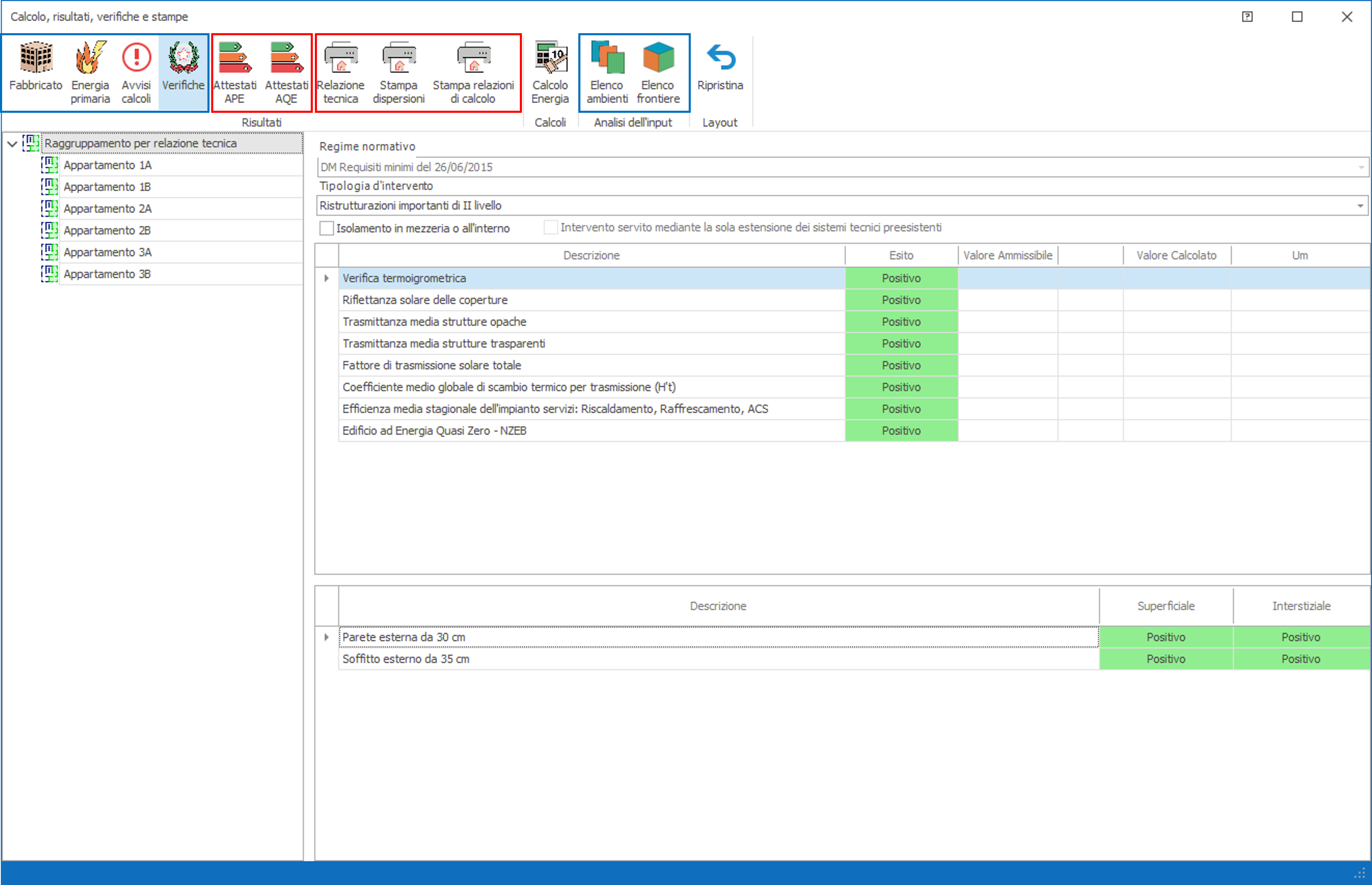Open Tipologia d'intervento dropdown
Image resolution: width=1372 pixels, height=885 pixels.
point(1360,206)
